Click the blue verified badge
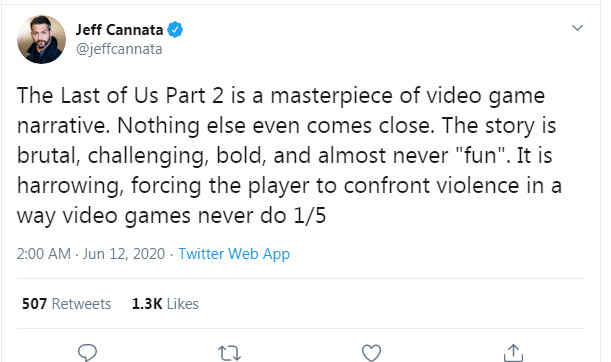This screenshot has height=362, width=611. [x=175, y=30]
